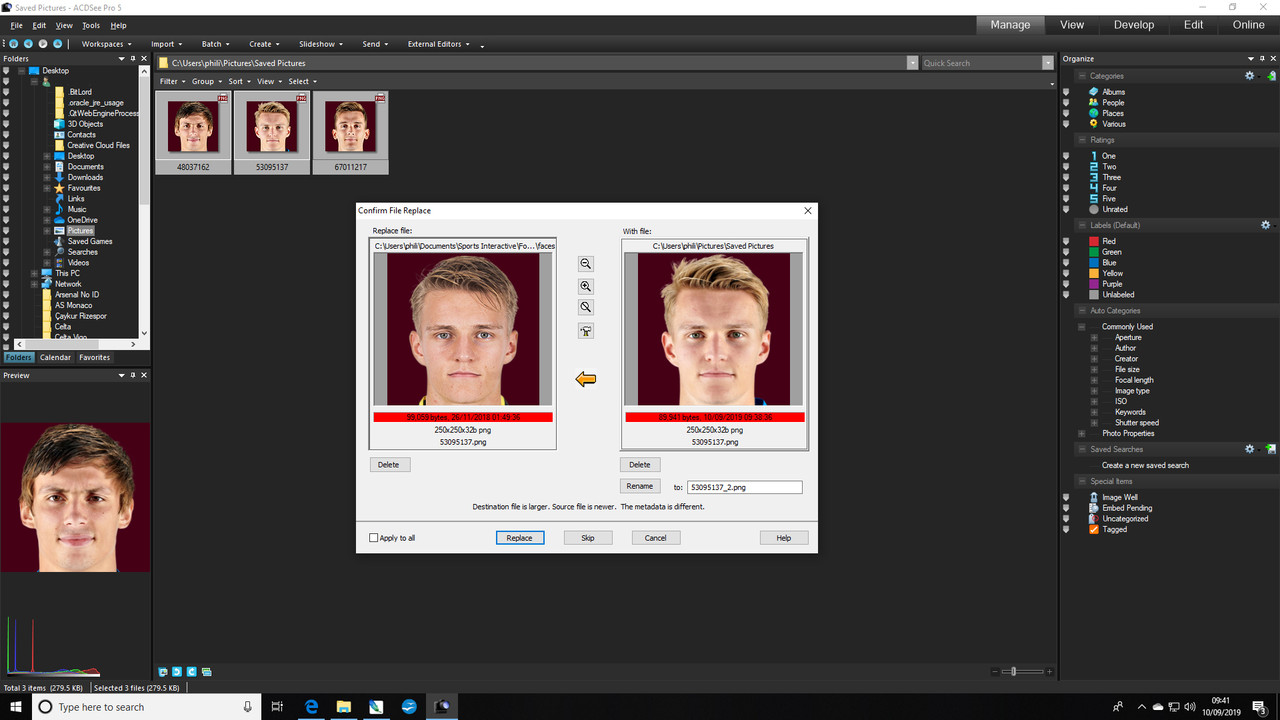The image size is (1280, 720).
Task: Open the Sort dropdown above thumbnails
Action: pos(238,81)
